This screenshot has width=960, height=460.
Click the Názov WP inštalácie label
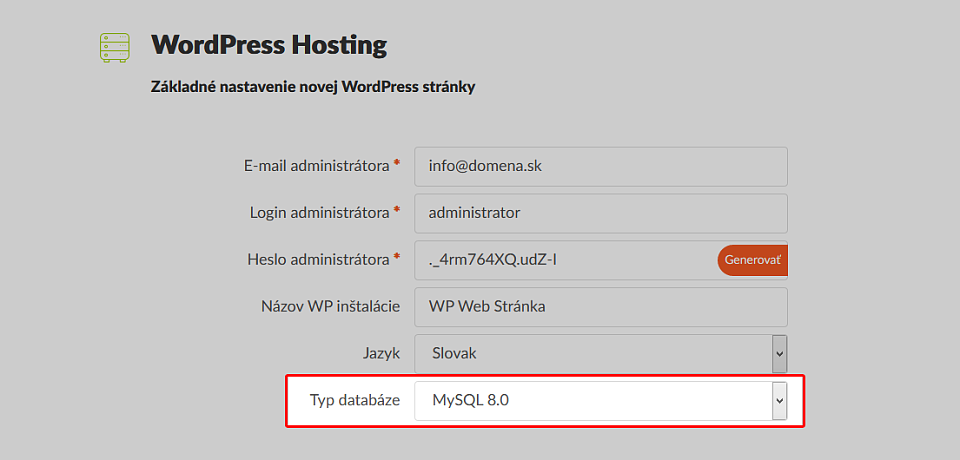click(x=331, y=306)
